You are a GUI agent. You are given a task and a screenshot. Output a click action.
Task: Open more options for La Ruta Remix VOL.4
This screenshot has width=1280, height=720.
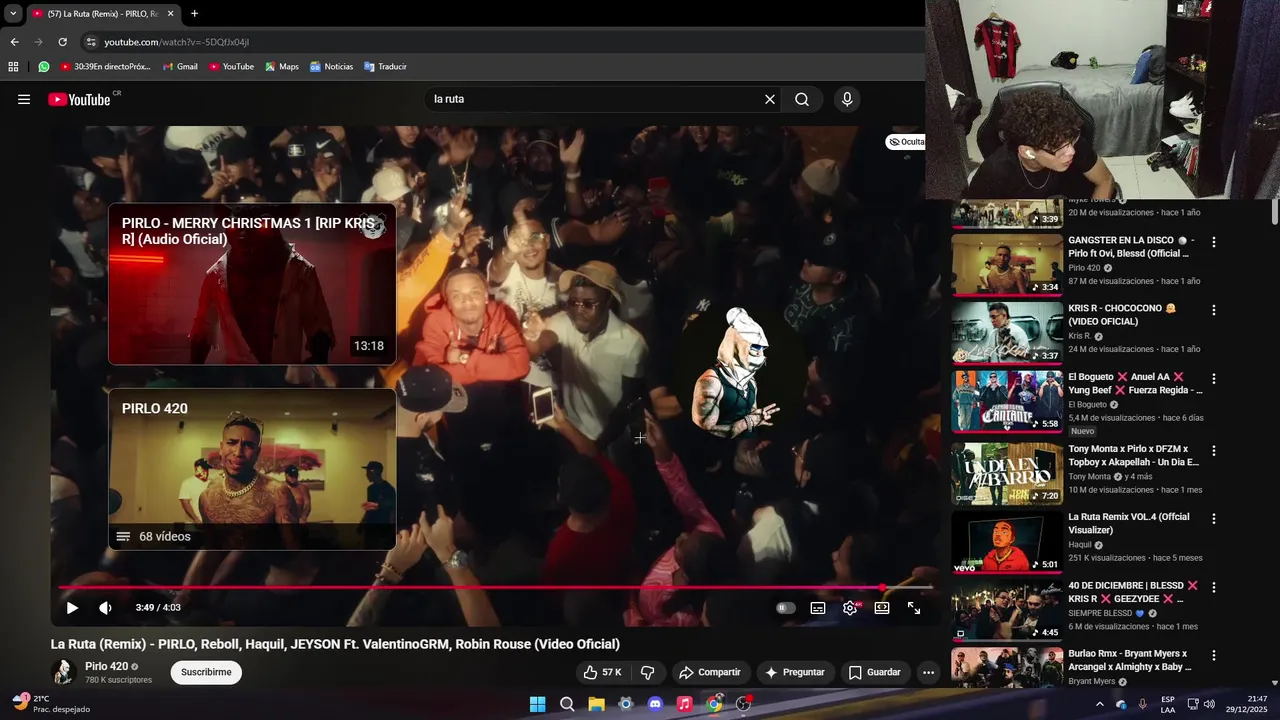[x=1214, y=519]
